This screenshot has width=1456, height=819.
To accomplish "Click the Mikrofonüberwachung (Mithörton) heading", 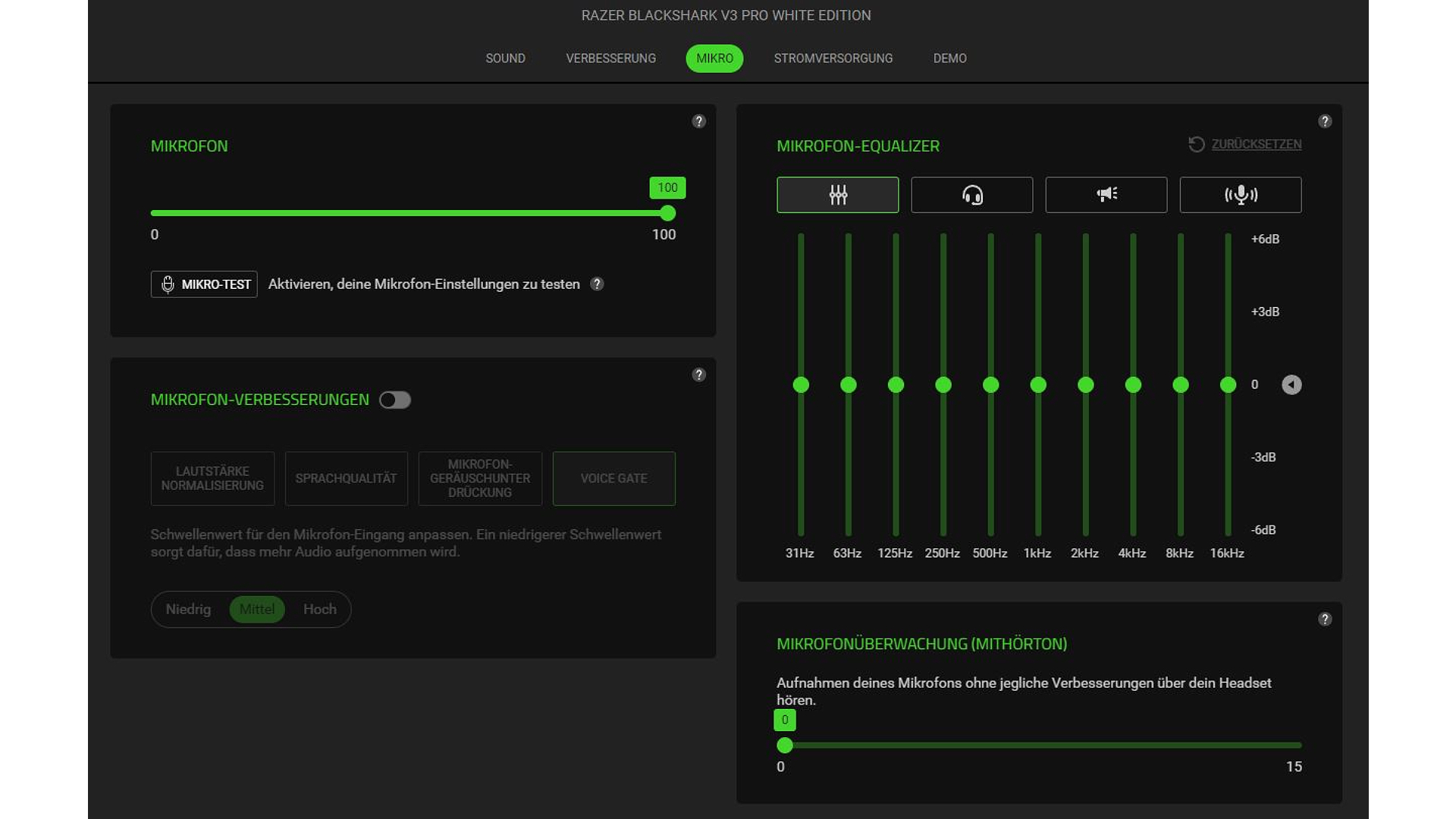I will (921, 644).
